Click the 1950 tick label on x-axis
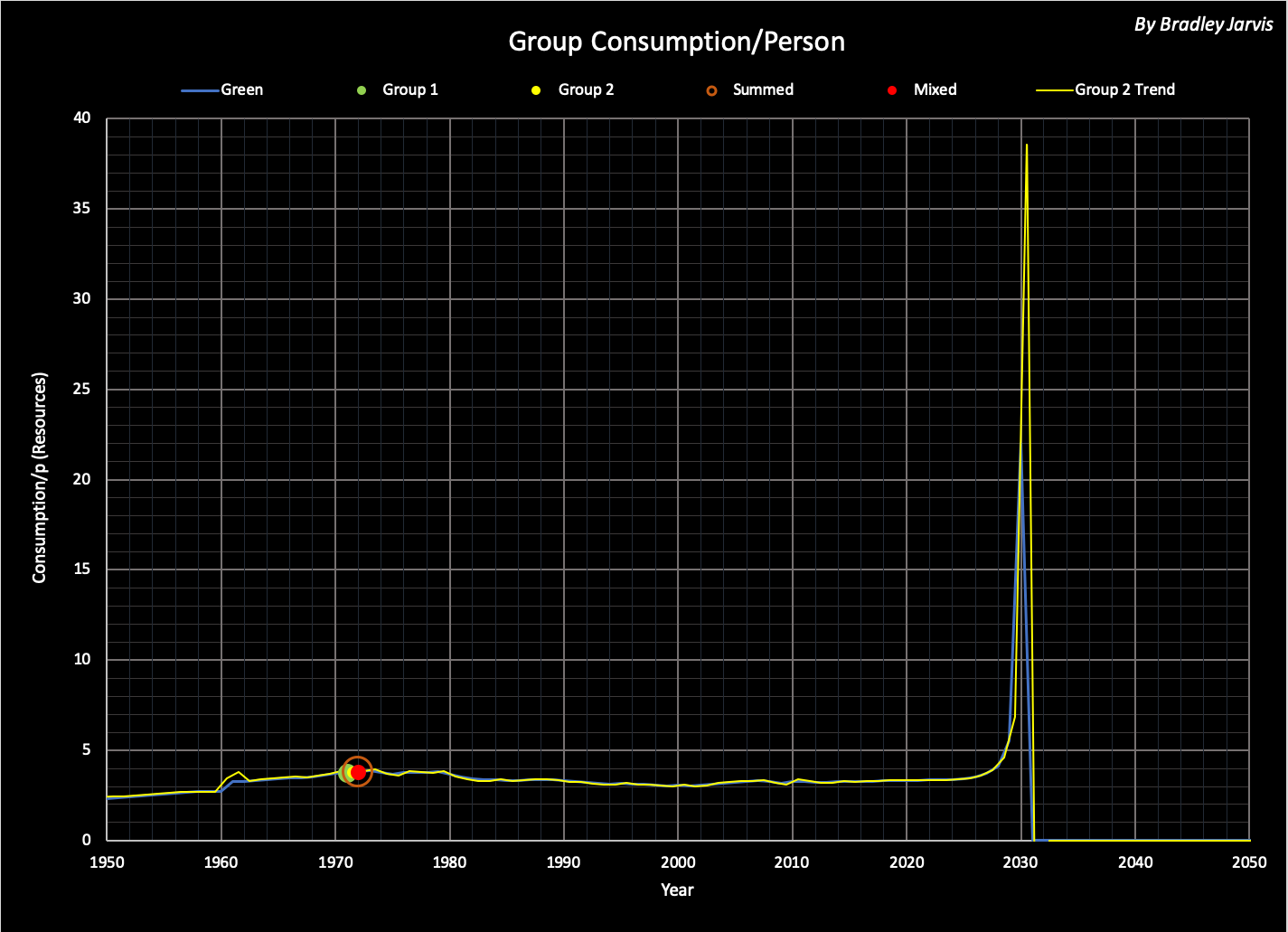The height and width of the screenshot is (932, 1288). 107,861
